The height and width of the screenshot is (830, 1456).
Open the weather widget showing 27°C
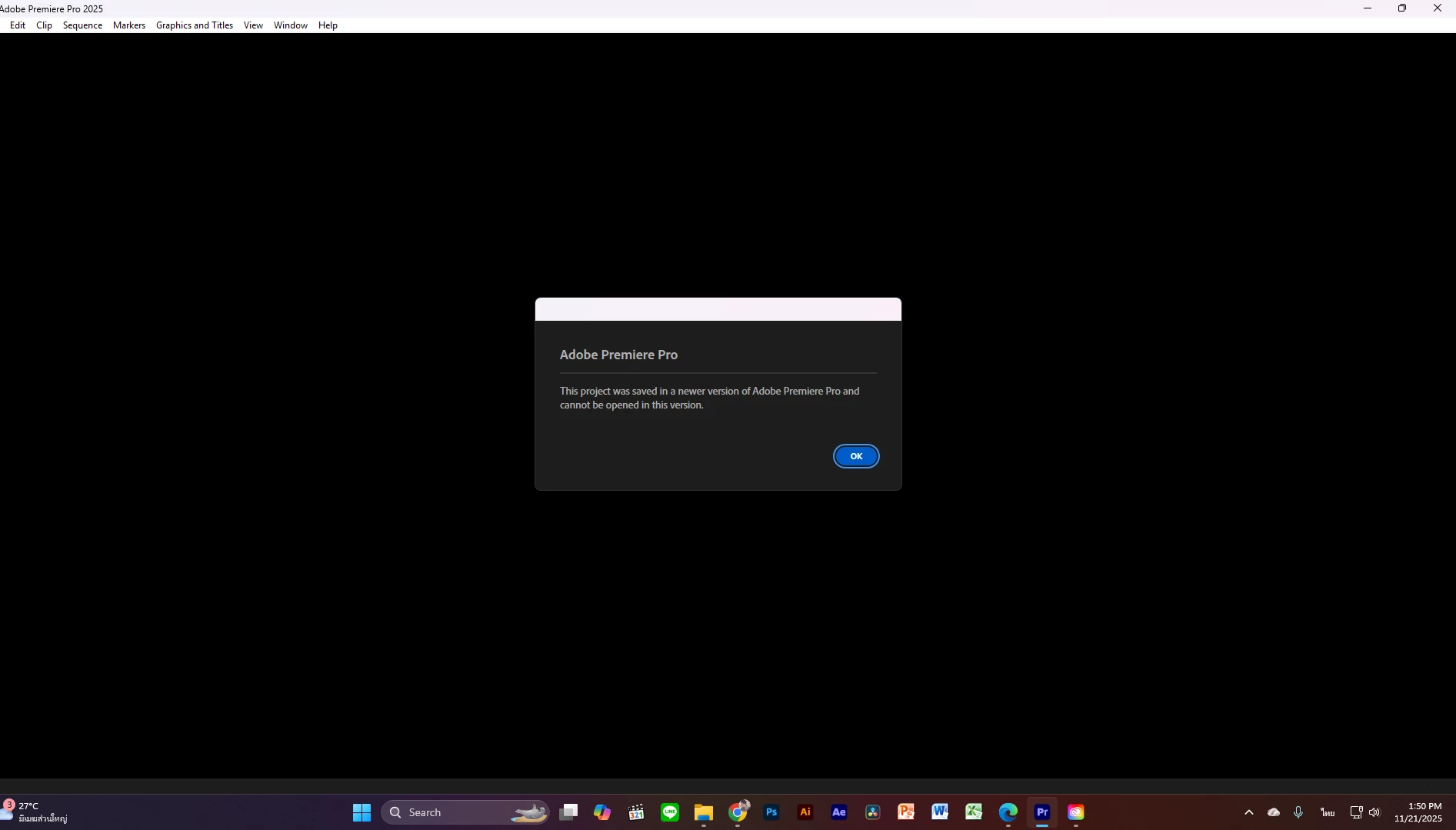[35, 812]
